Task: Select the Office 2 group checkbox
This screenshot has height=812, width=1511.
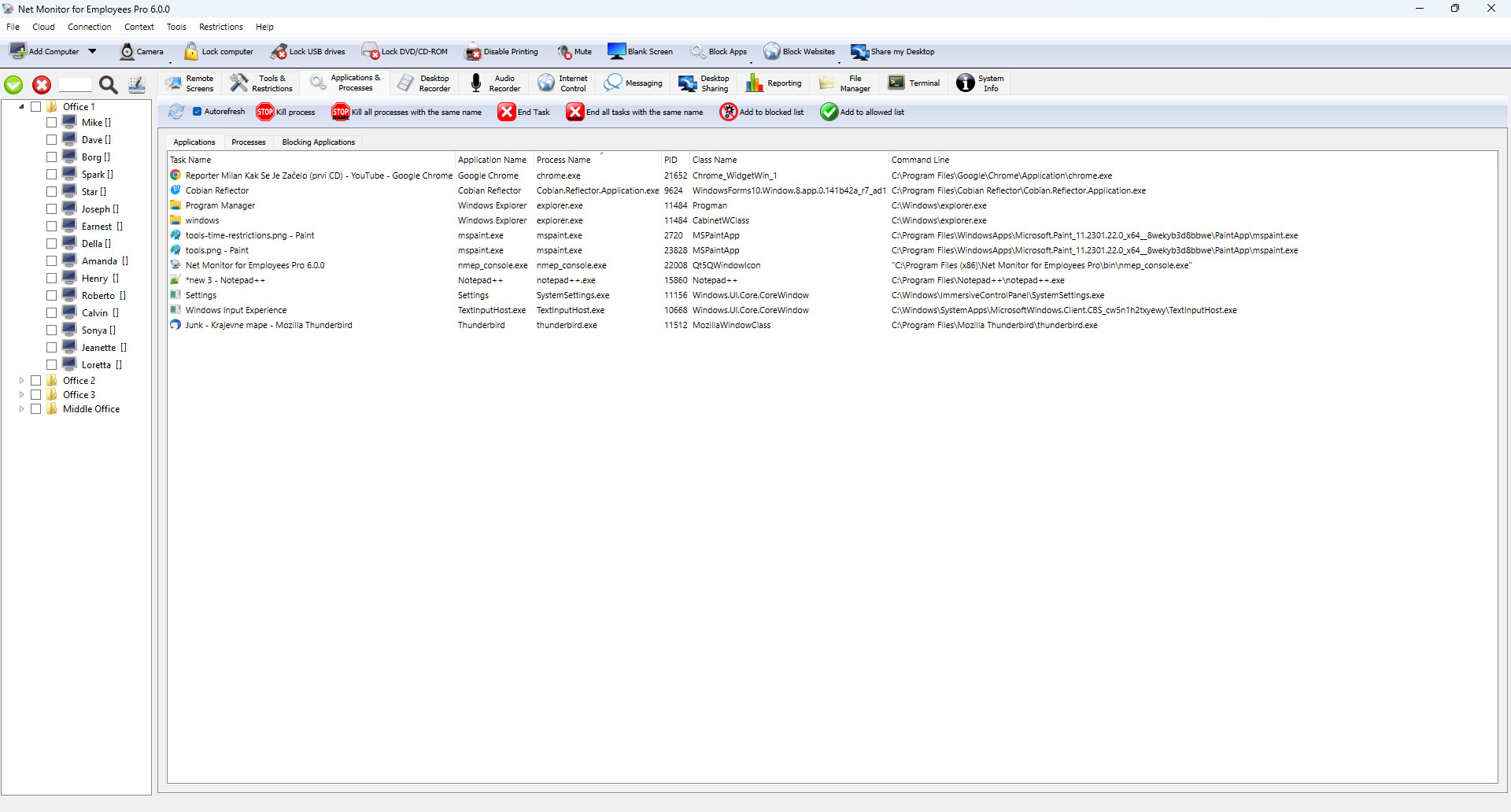Action: 35,381
